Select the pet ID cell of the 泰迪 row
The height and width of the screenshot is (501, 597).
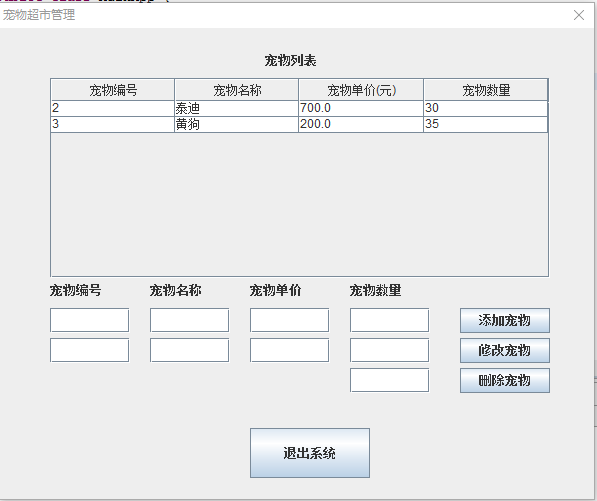point(112,108)
